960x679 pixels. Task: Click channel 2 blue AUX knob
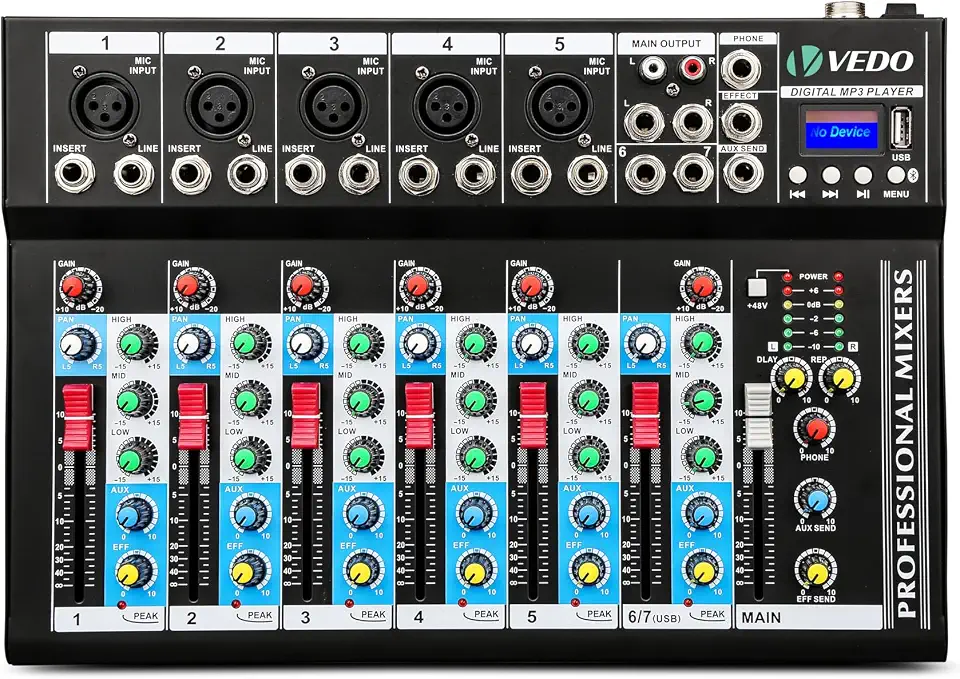point(244,516)
